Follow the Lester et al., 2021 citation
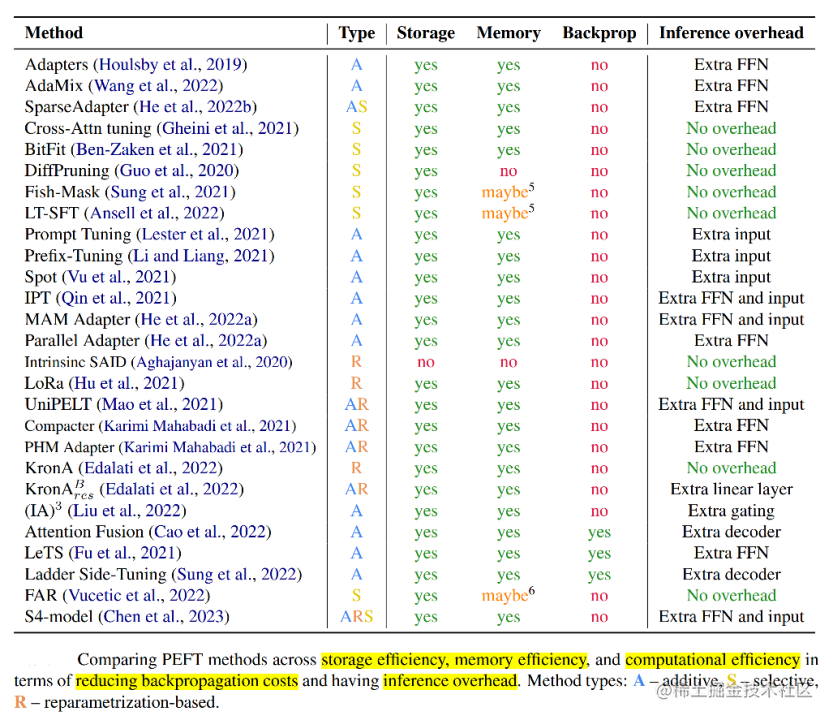This screenshot has height=720, width=833. tap(205, 235)
